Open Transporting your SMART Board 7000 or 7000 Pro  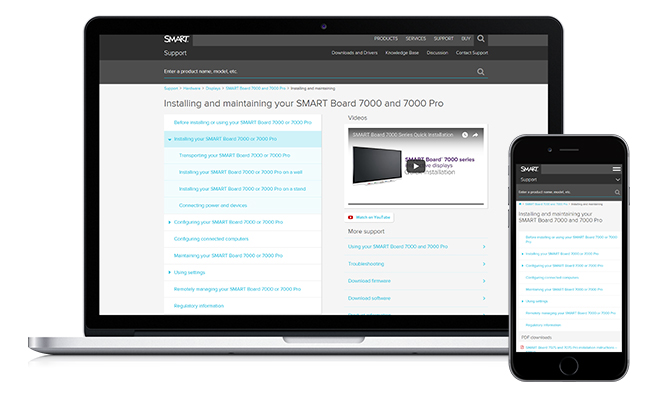(235, 155)
